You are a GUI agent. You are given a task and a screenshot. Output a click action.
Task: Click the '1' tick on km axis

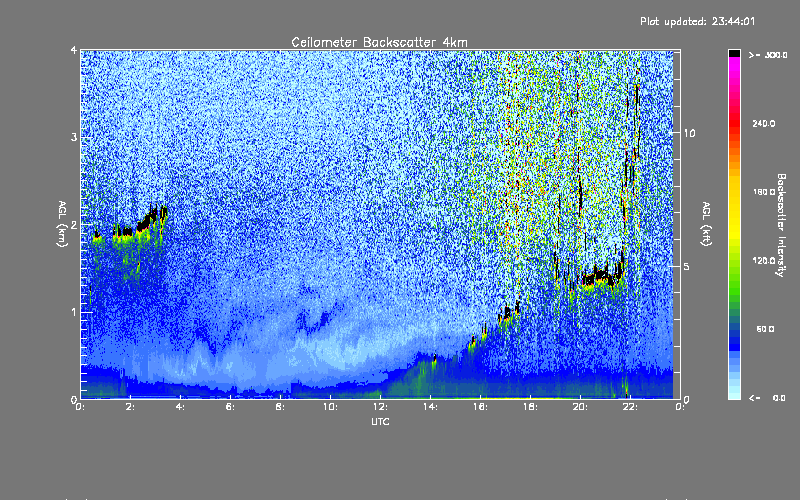coord(74,312)
